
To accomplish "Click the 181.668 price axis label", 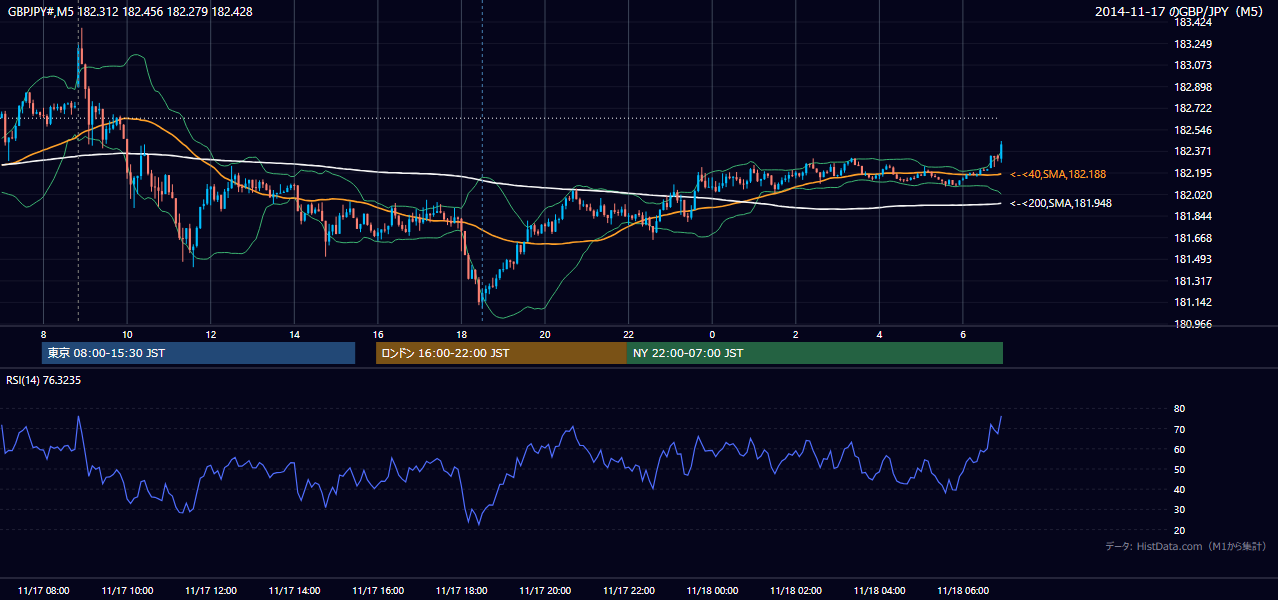I will [x=1193, y=238].
